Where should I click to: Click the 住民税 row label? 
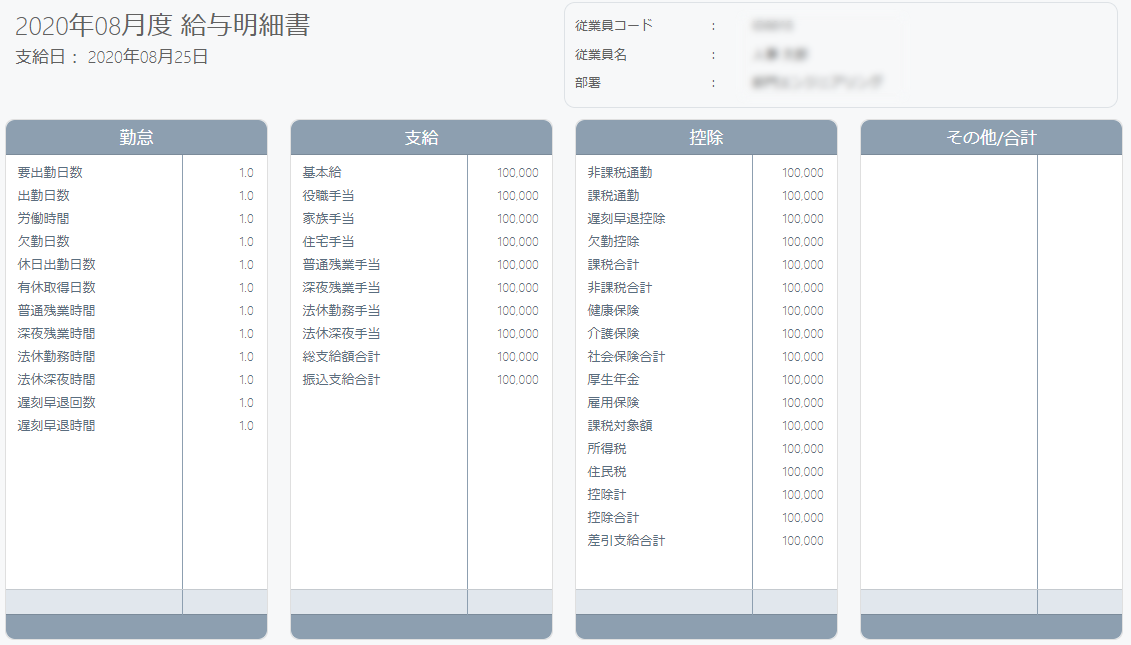607,472
